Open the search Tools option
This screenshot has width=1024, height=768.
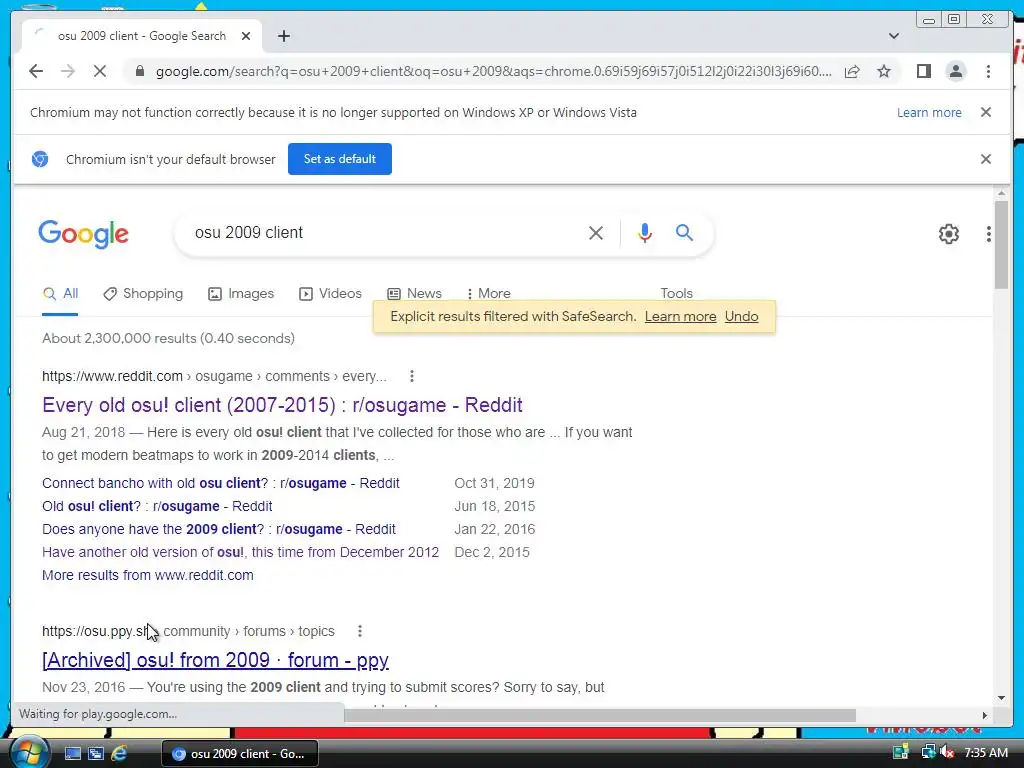(676, 293)
